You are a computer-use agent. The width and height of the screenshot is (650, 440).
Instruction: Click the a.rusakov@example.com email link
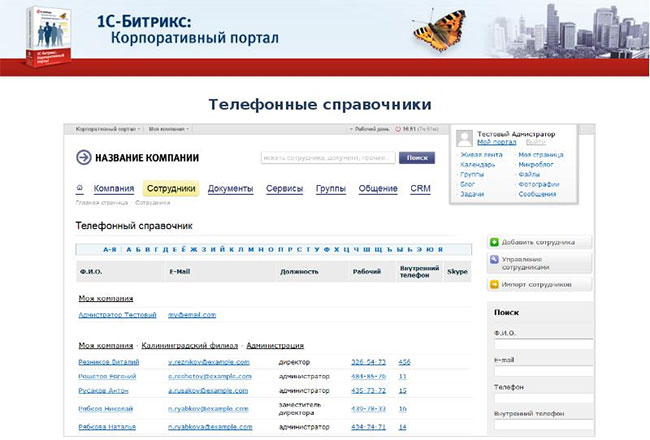click(x=208, y=391)
